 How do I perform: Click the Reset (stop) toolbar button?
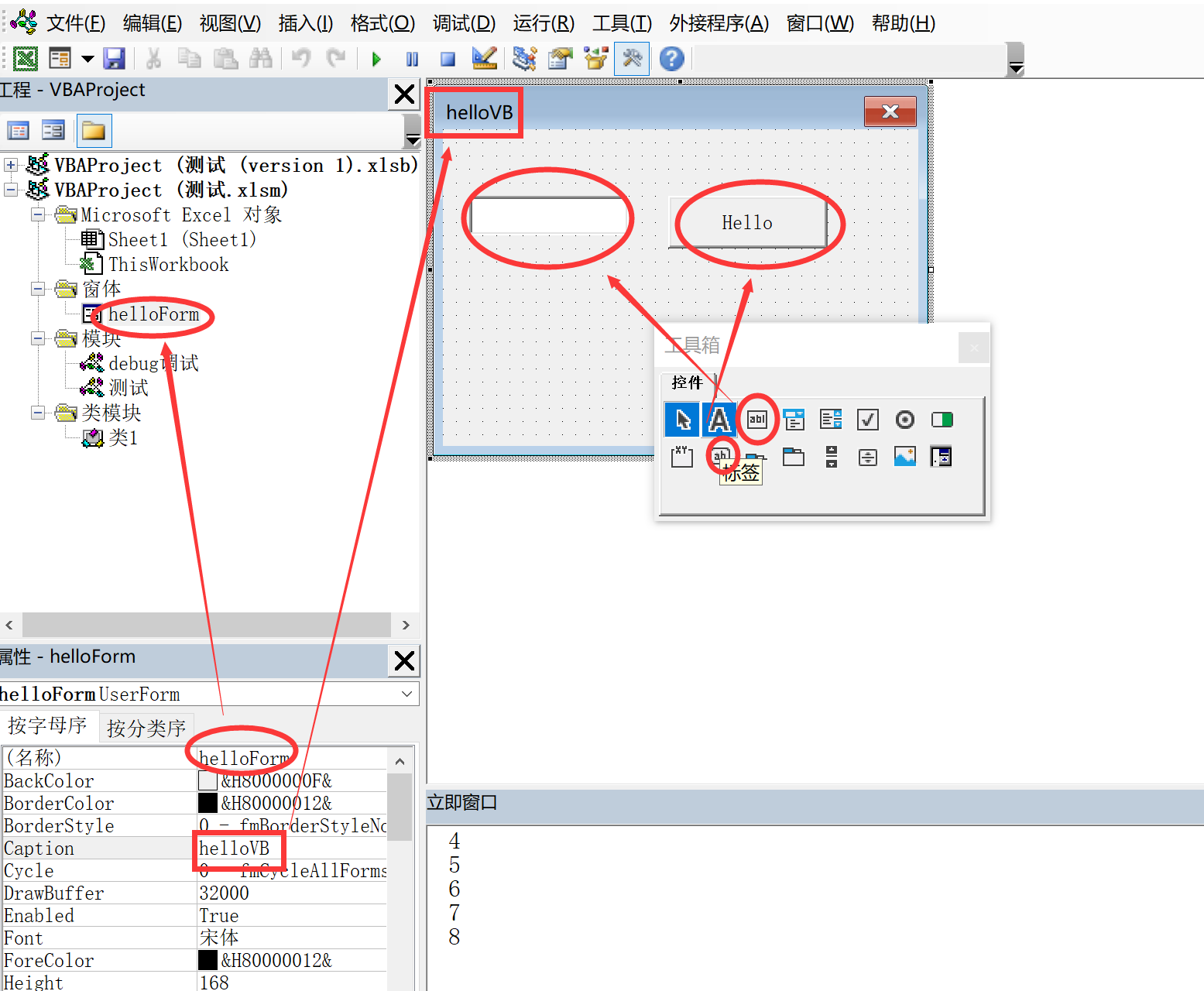click(448, 58)
